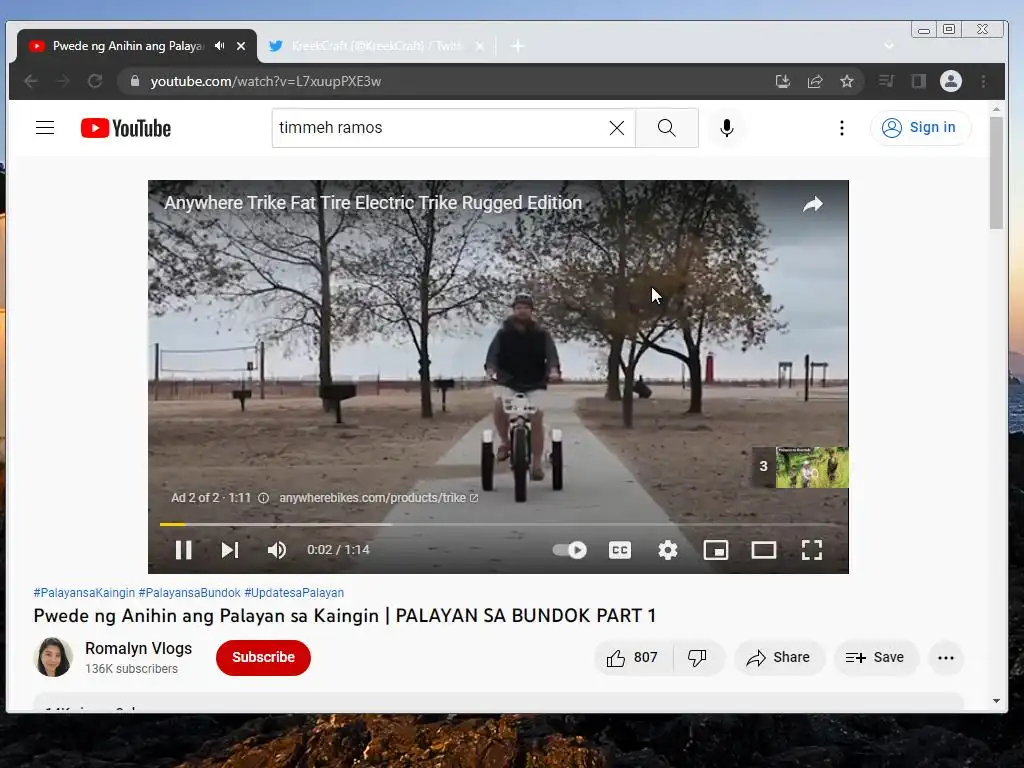Open the player settings gear

(x=667, y=550)
